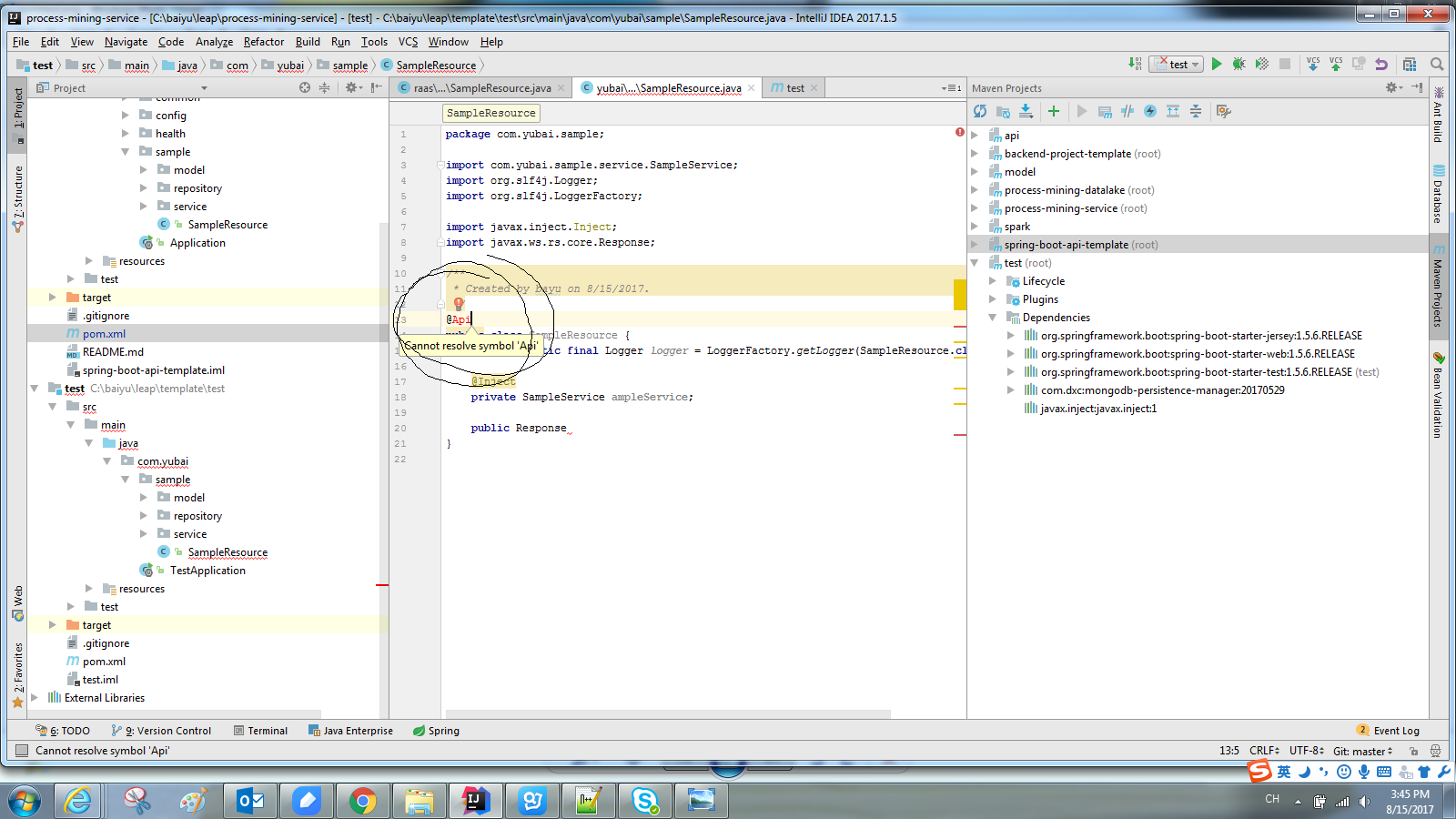
Task: Add Maven project with green plus icon
Action: point(1054,111)
